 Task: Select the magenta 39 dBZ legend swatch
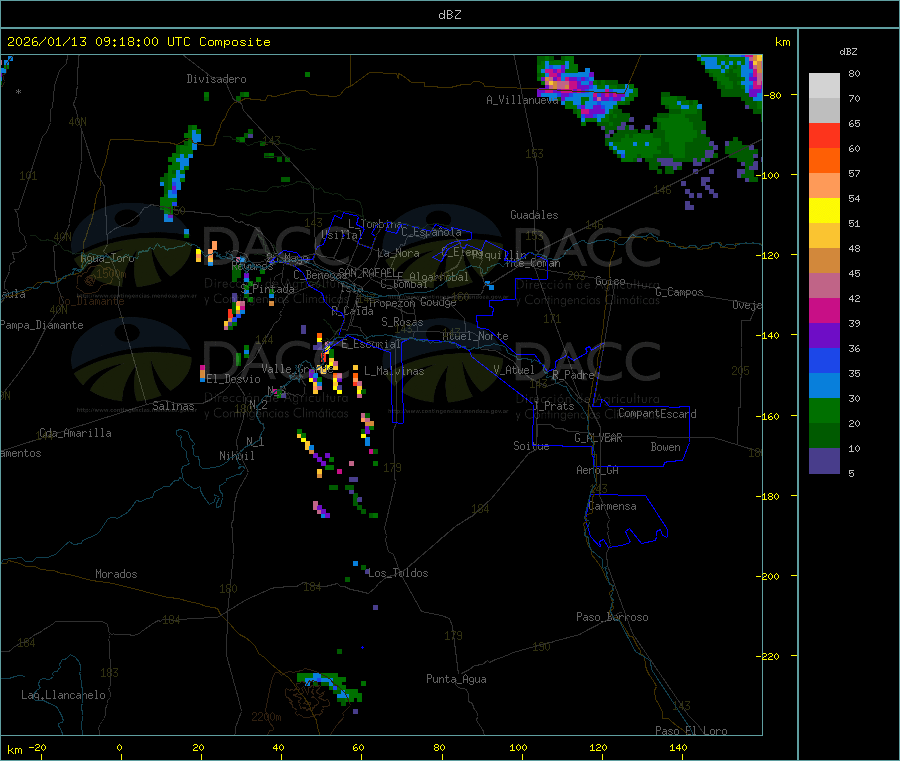point(824,310)
